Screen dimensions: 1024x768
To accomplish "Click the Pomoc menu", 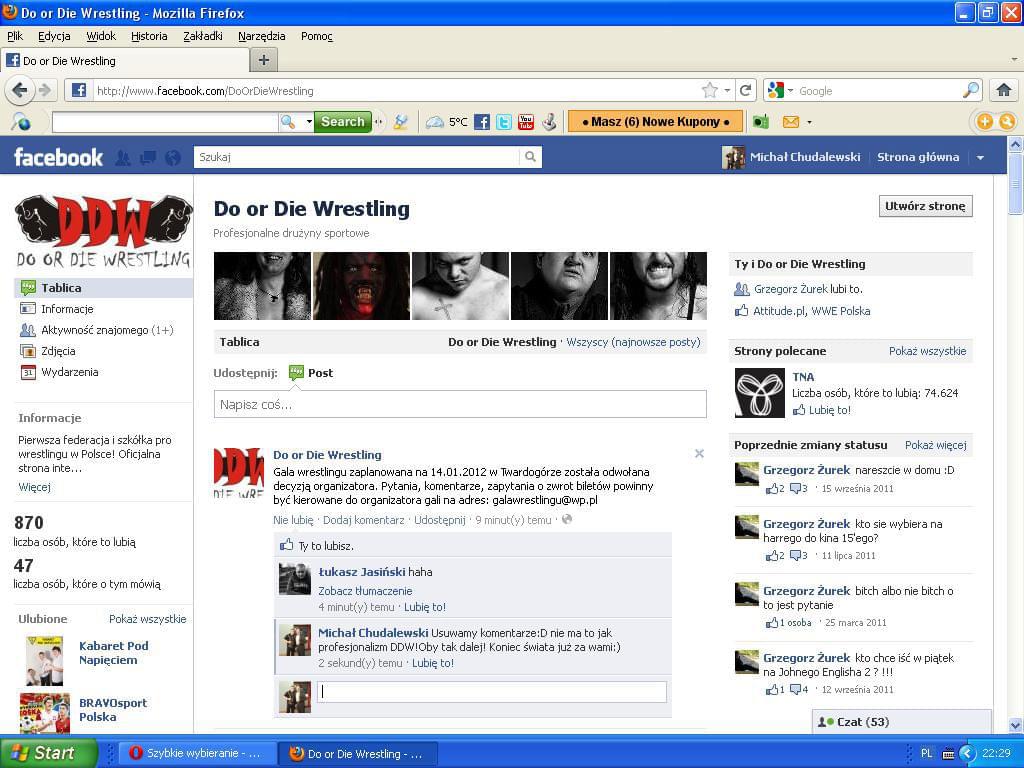I will click(x=317, y=37).
